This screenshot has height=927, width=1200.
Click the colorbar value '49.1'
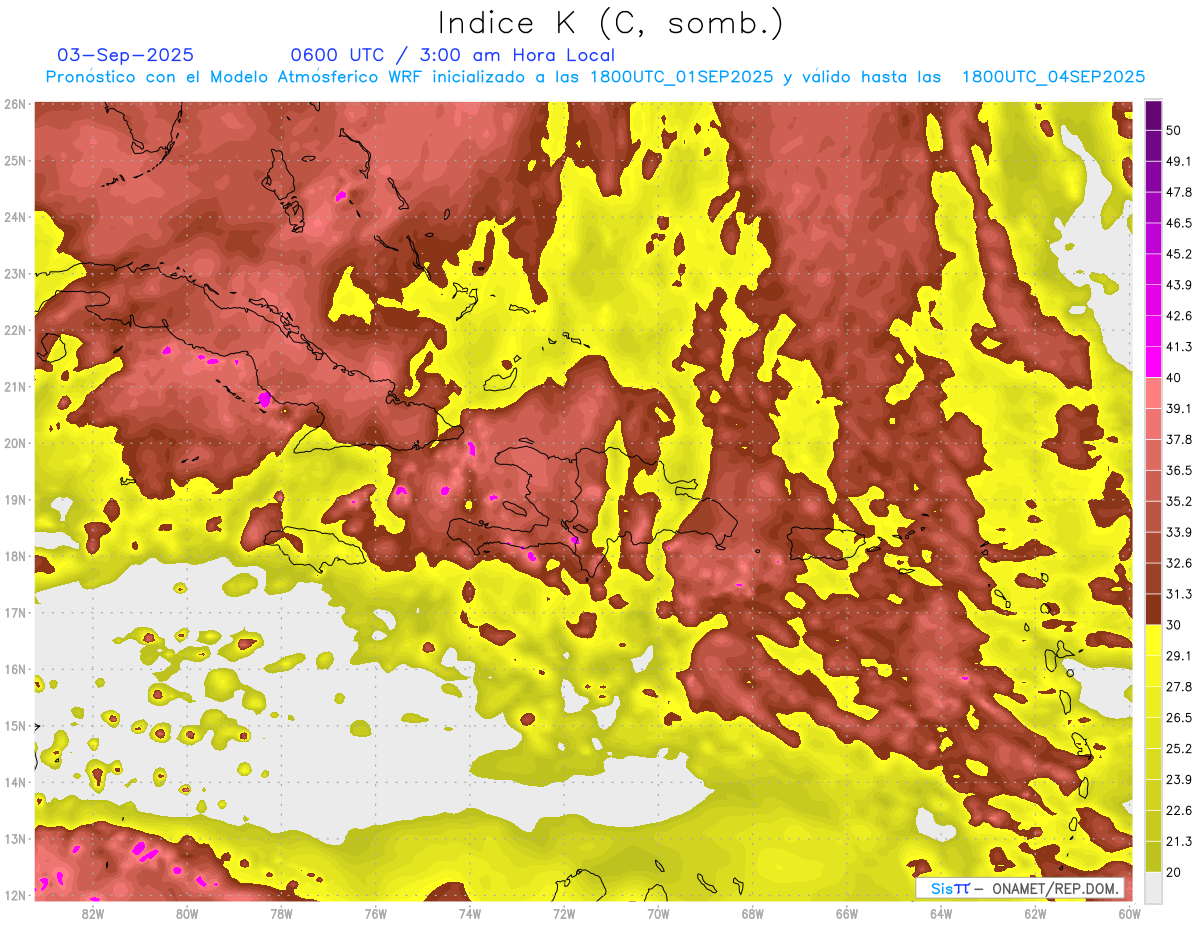tap(1178, 161)
